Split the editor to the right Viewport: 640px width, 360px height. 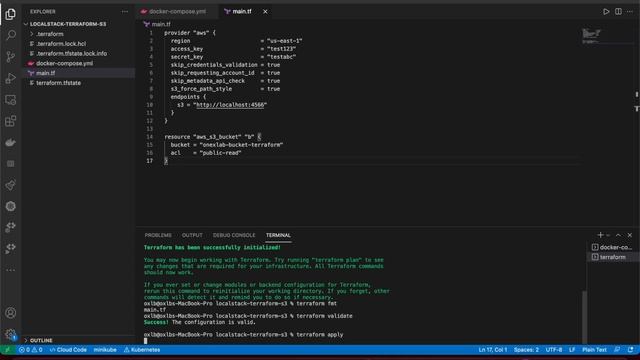click(x=618, y=11)
